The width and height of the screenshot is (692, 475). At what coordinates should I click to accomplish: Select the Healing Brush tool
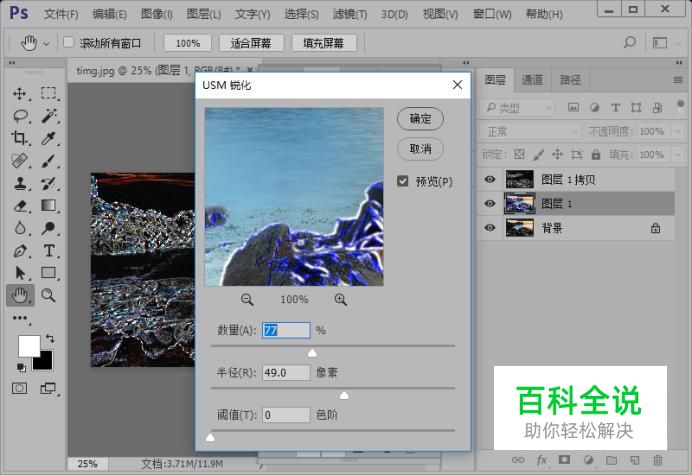[x=19, y=161]
